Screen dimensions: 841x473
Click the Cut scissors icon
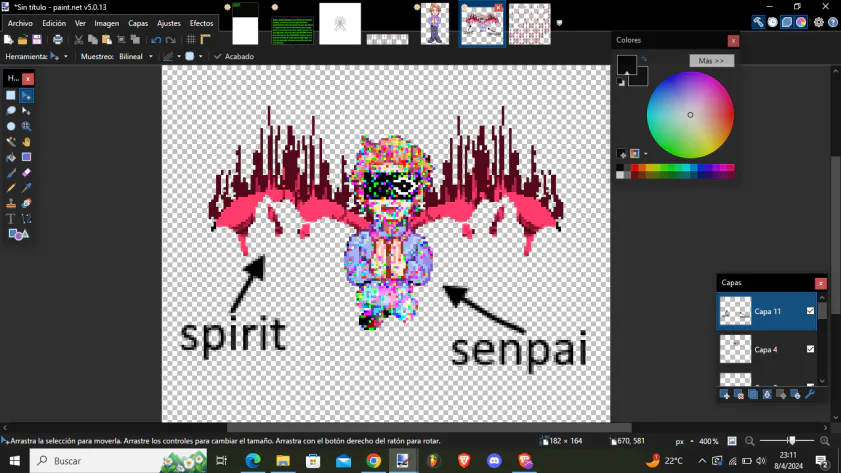tap(79, 40)
